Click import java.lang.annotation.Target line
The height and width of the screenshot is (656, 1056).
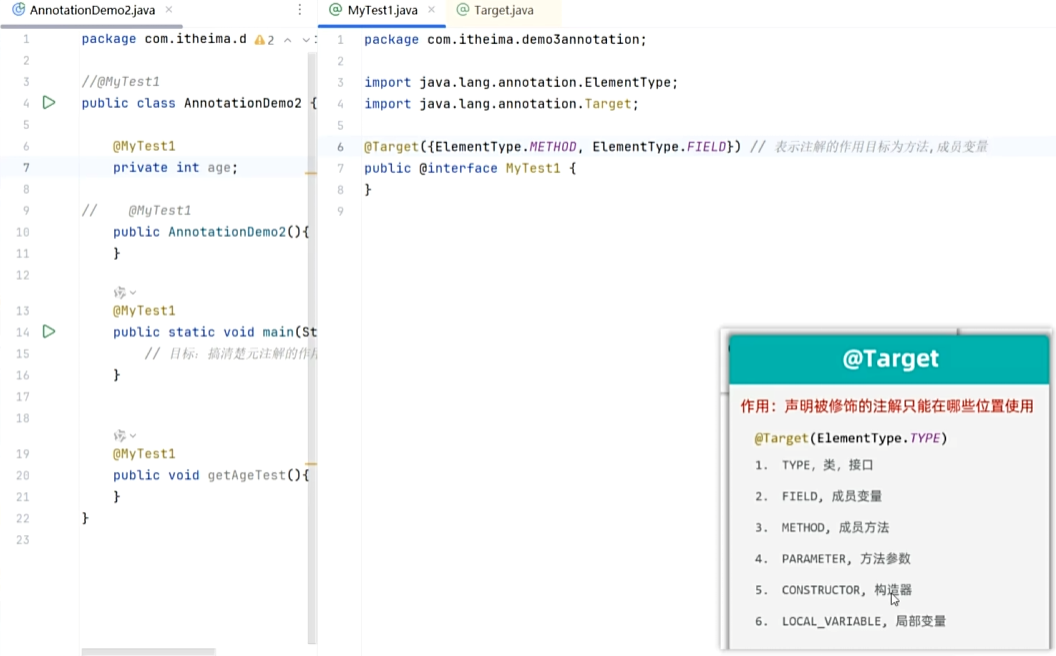tap(501, 104)
